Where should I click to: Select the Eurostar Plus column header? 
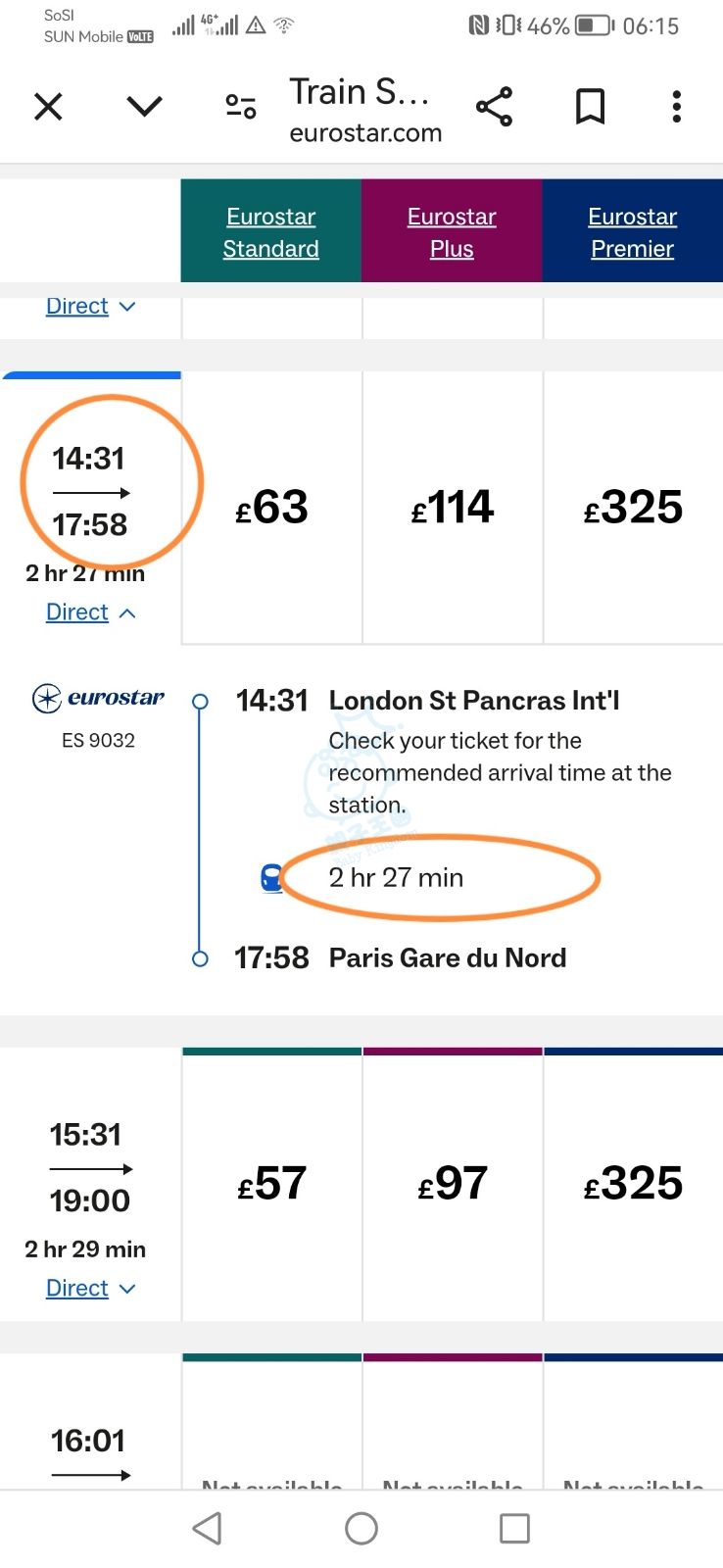452,232
